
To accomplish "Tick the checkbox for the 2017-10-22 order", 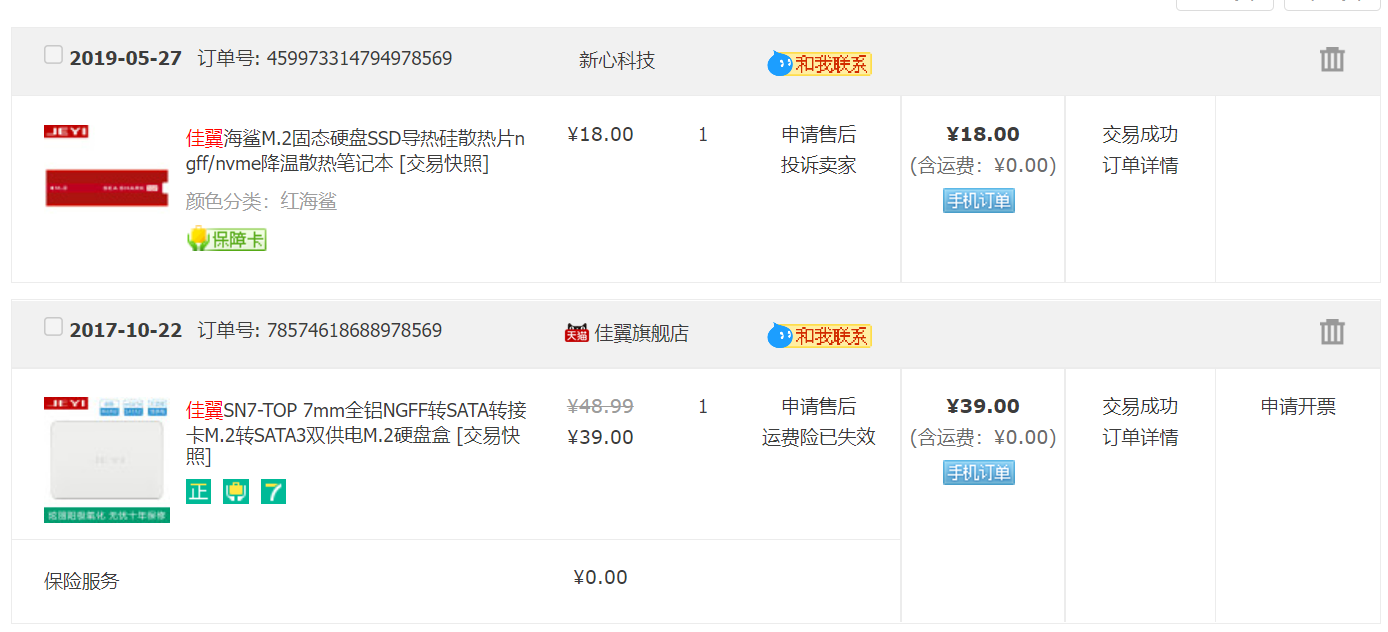I will (x=53, y=327).
